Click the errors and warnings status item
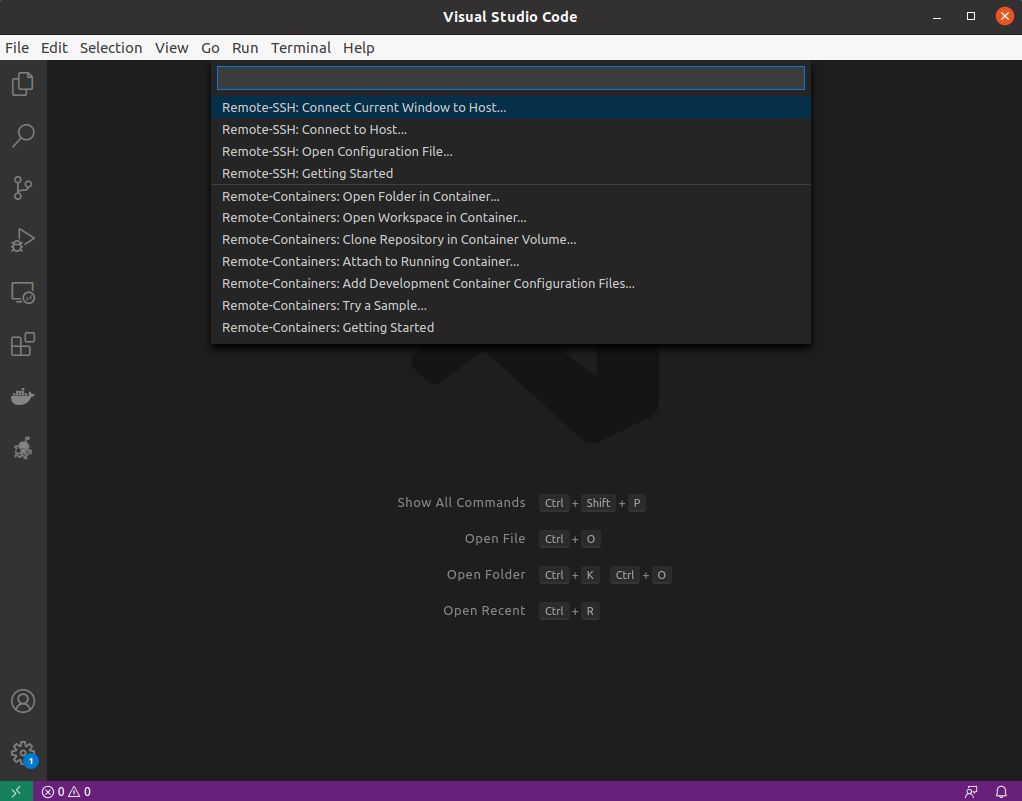1022x801 pixels. coord(66,792)
